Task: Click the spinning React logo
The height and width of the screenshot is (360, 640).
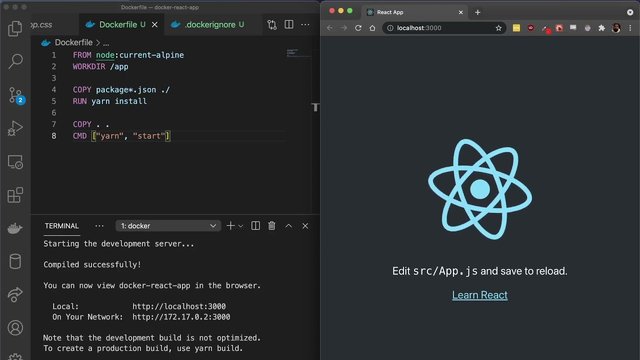Action: click(480, 189)
